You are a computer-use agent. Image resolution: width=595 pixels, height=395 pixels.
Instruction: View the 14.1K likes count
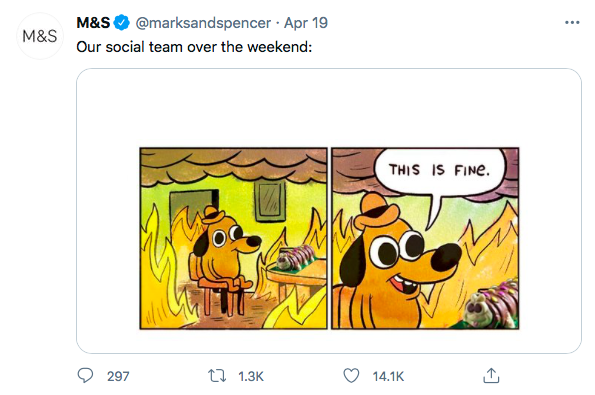[x=388, y=376]
